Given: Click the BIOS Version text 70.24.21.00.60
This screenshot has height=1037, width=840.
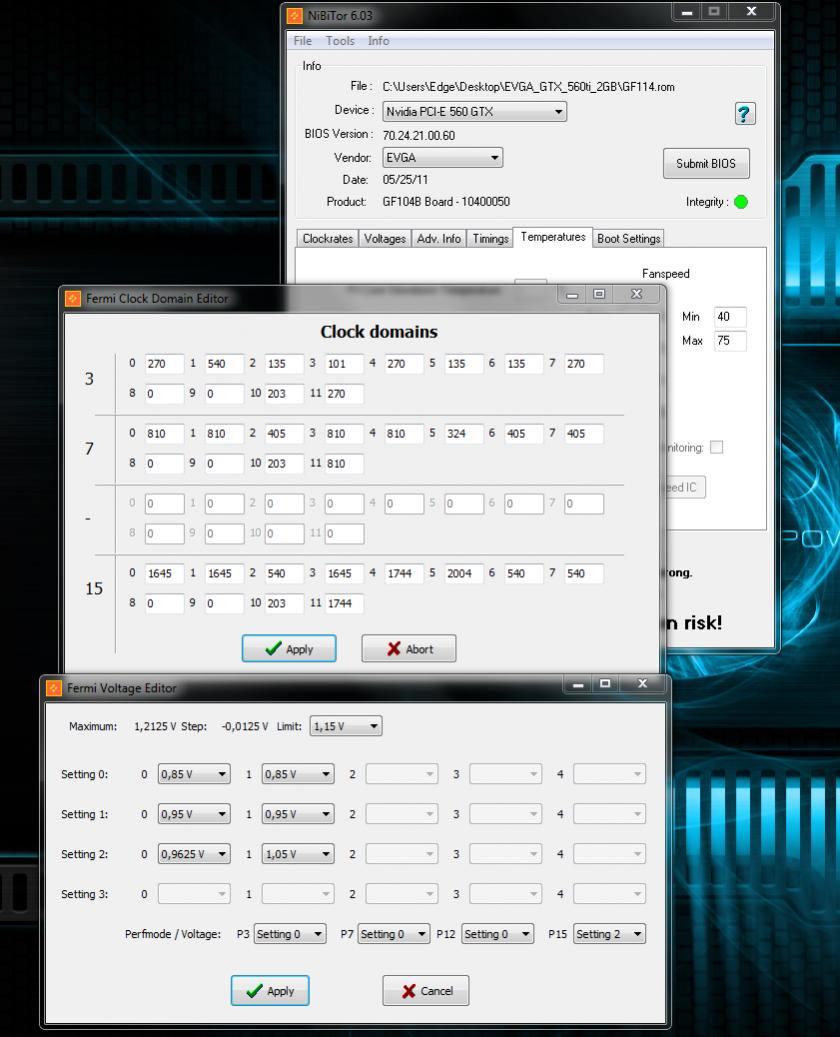Looking at the screenshot, I should tap(419, 136).
